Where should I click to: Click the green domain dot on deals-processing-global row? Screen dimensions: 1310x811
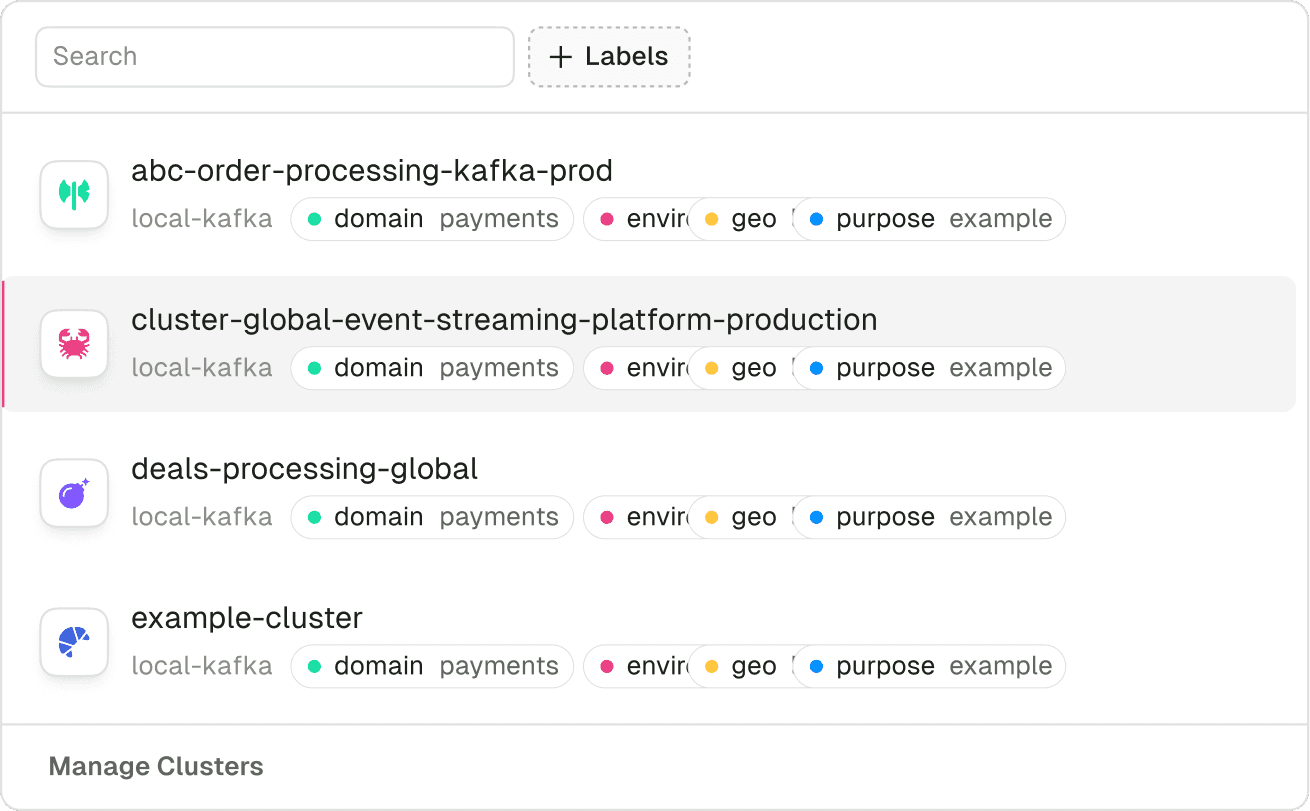314,517
